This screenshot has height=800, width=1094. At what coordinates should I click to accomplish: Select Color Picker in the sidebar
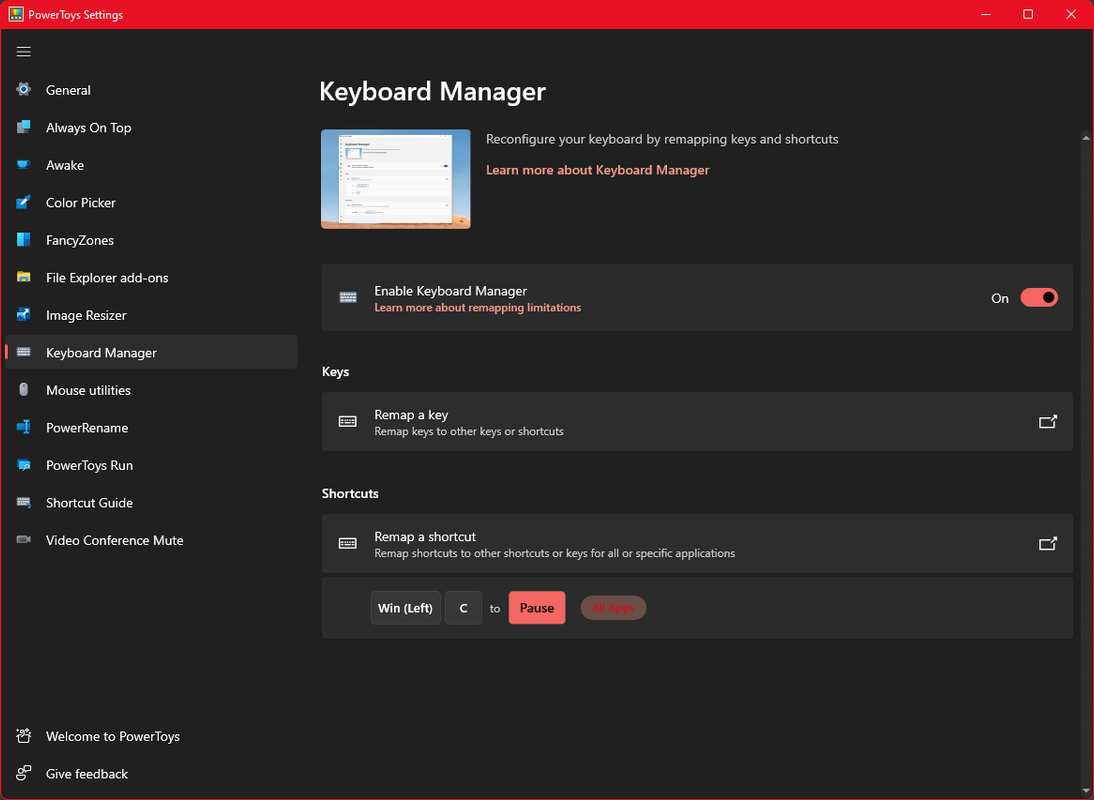click(151, 203)
